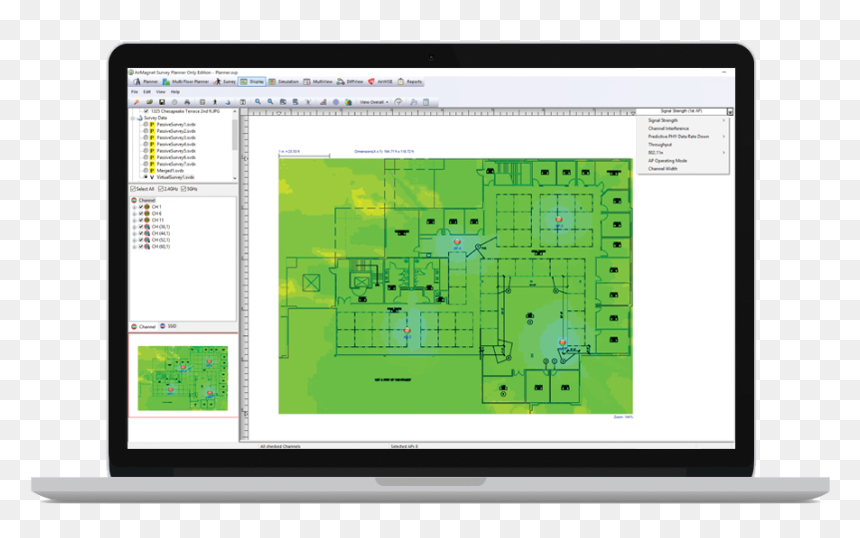Click the blue circle toolbar icon
The image size is (860, 538).
[x=336, y=102]
